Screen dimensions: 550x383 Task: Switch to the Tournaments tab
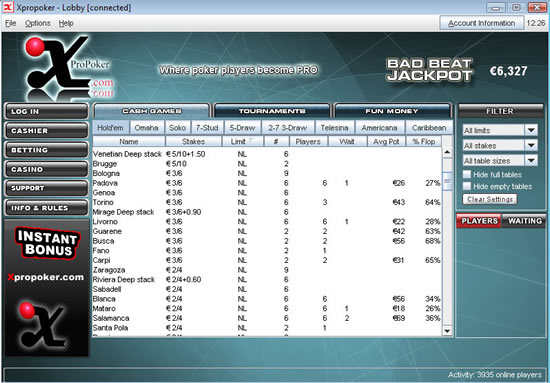point(272,111)
